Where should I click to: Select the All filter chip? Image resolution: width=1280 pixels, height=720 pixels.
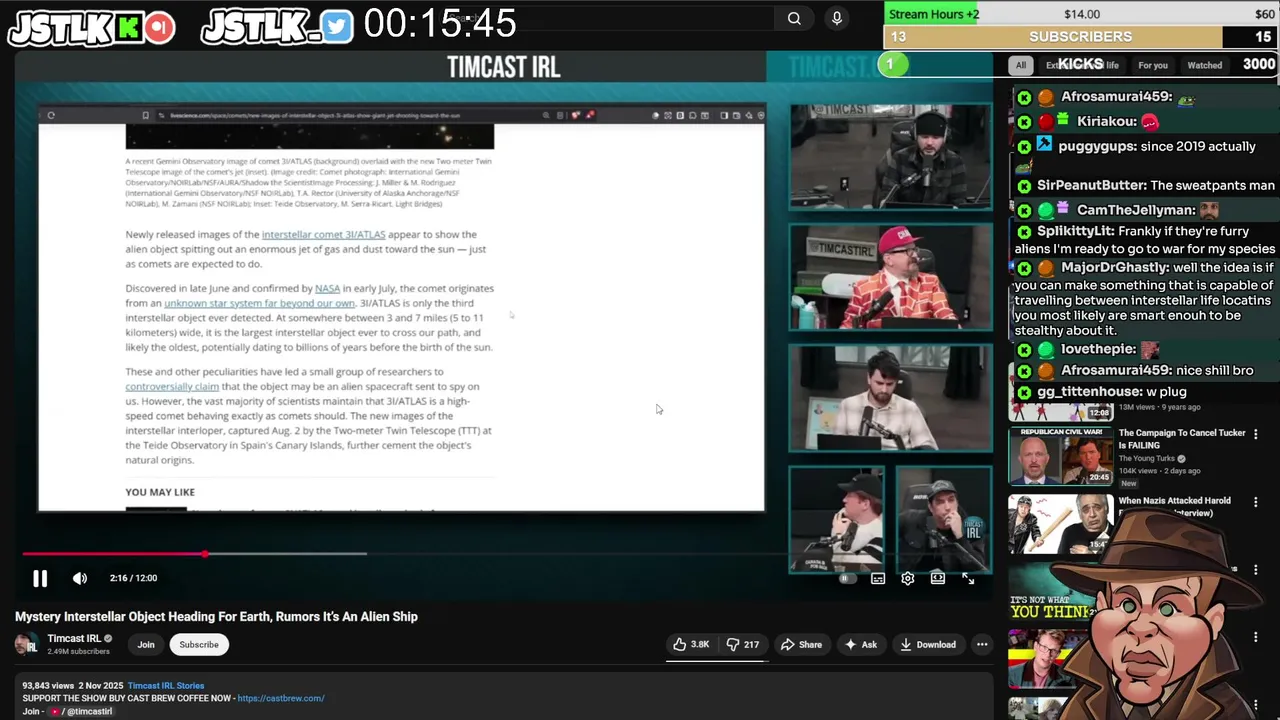tap(1021, 65)
